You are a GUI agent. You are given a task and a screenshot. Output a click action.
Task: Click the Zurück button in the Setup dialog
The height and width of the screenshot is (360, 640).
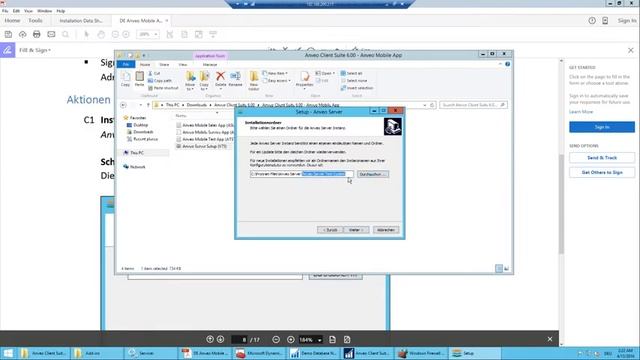click(330, 230)
